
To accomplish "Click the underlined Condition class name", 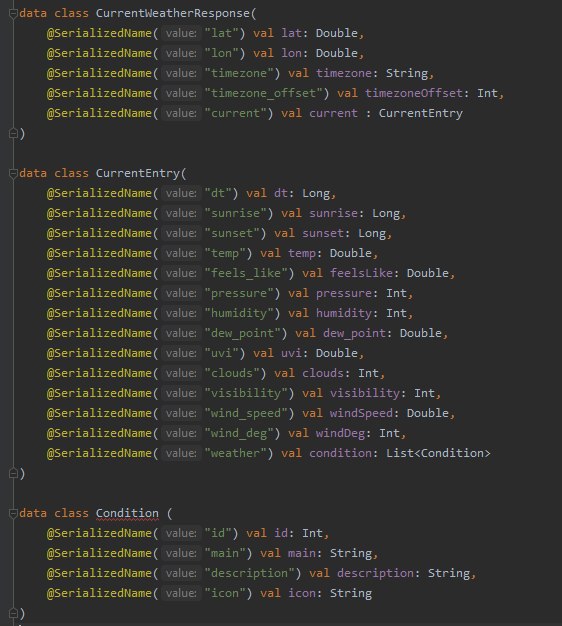I will [x=127, y=513].
